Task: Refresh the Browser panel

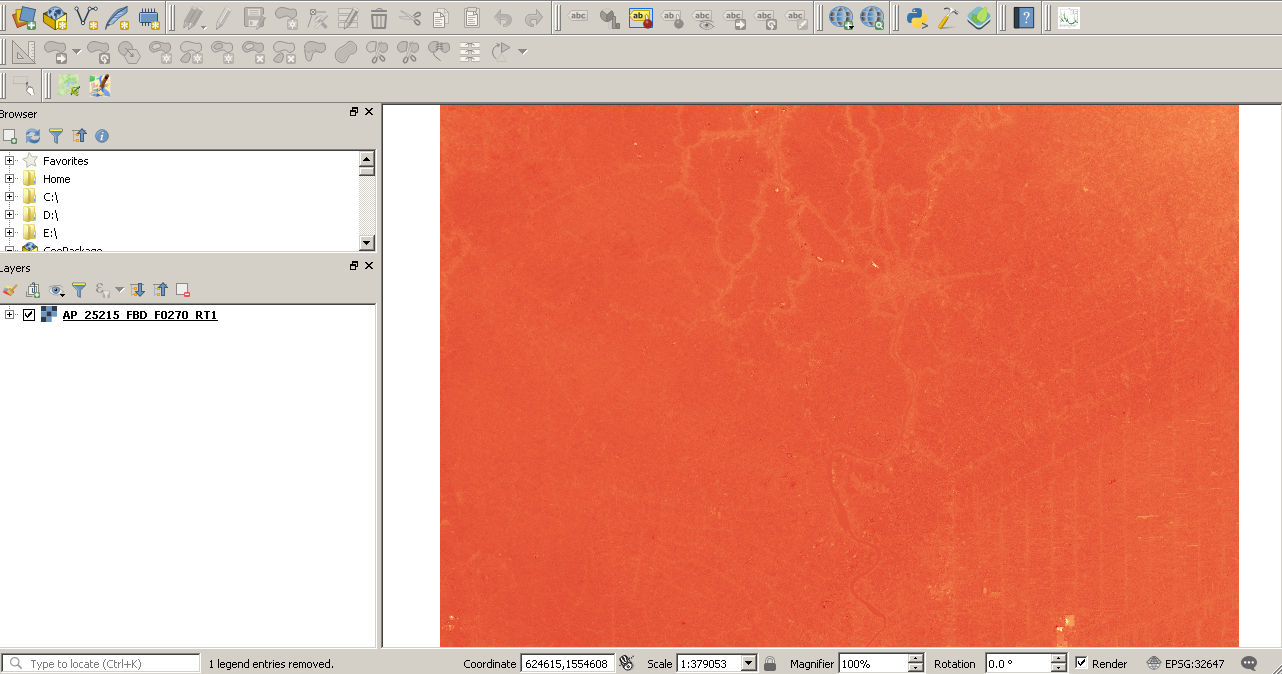Action: (x=33, y=136)
